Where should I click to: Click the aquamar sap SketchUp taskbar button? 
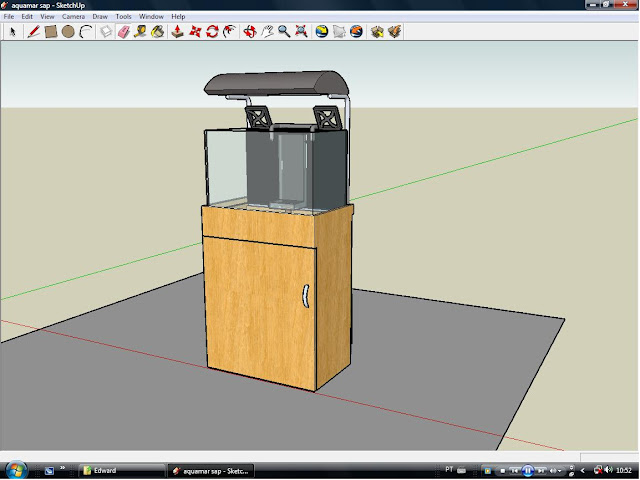(x=211, y=471)
